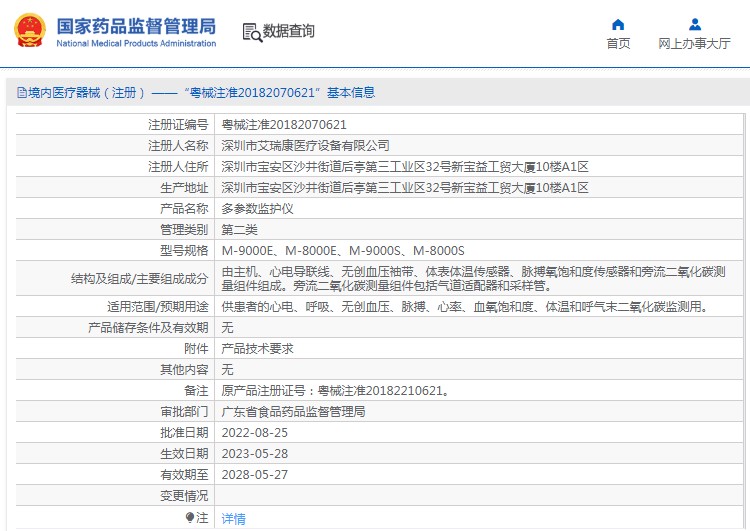Click the intended use text 供患者的心电、呼吸

465,307
